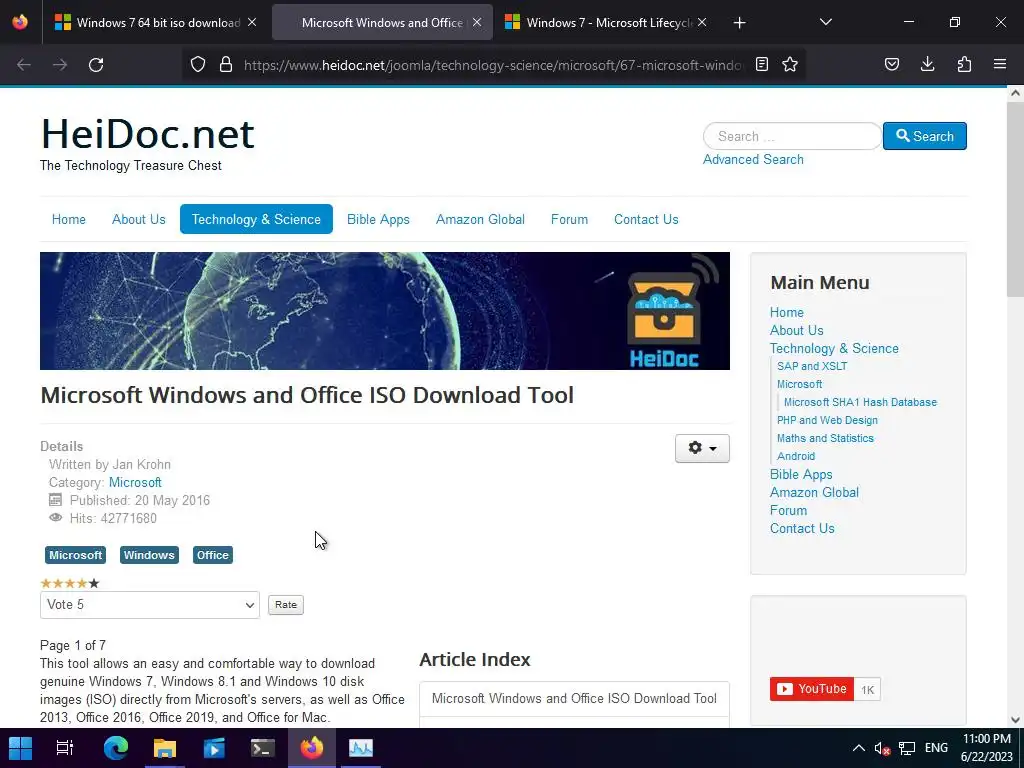
Task: Bookmark this page with the star icon
Action: (790, 64)
